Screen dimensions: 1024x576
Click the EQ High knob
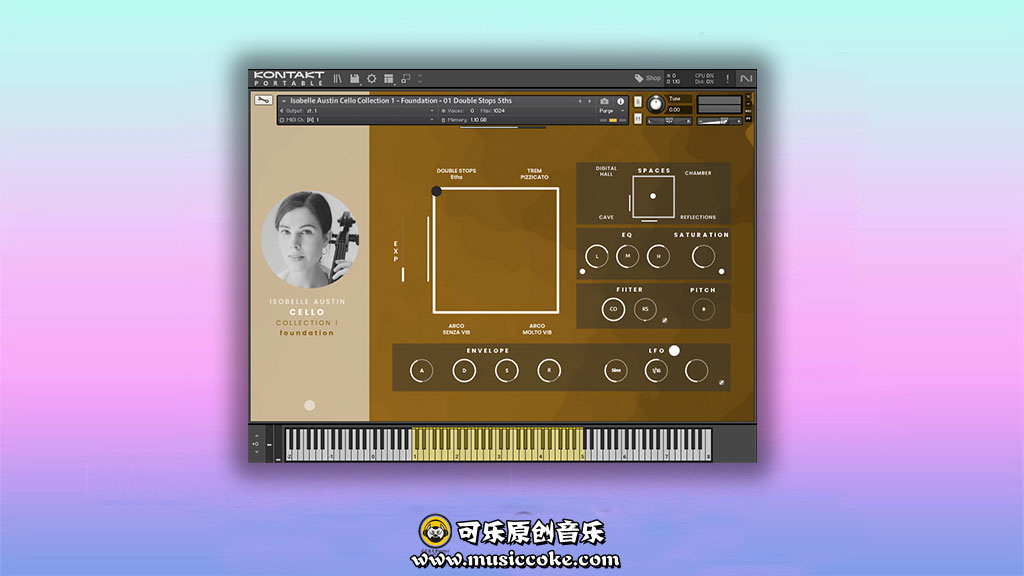pyautogui.click(x=658, y=257)
